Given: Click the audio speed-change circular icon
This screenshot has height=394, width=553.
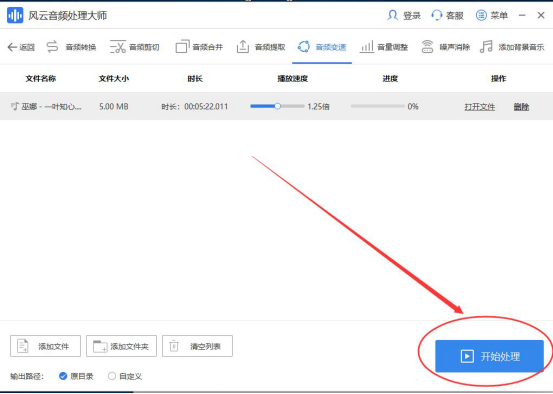Looking at the screenshot, I should click(304, 47).
